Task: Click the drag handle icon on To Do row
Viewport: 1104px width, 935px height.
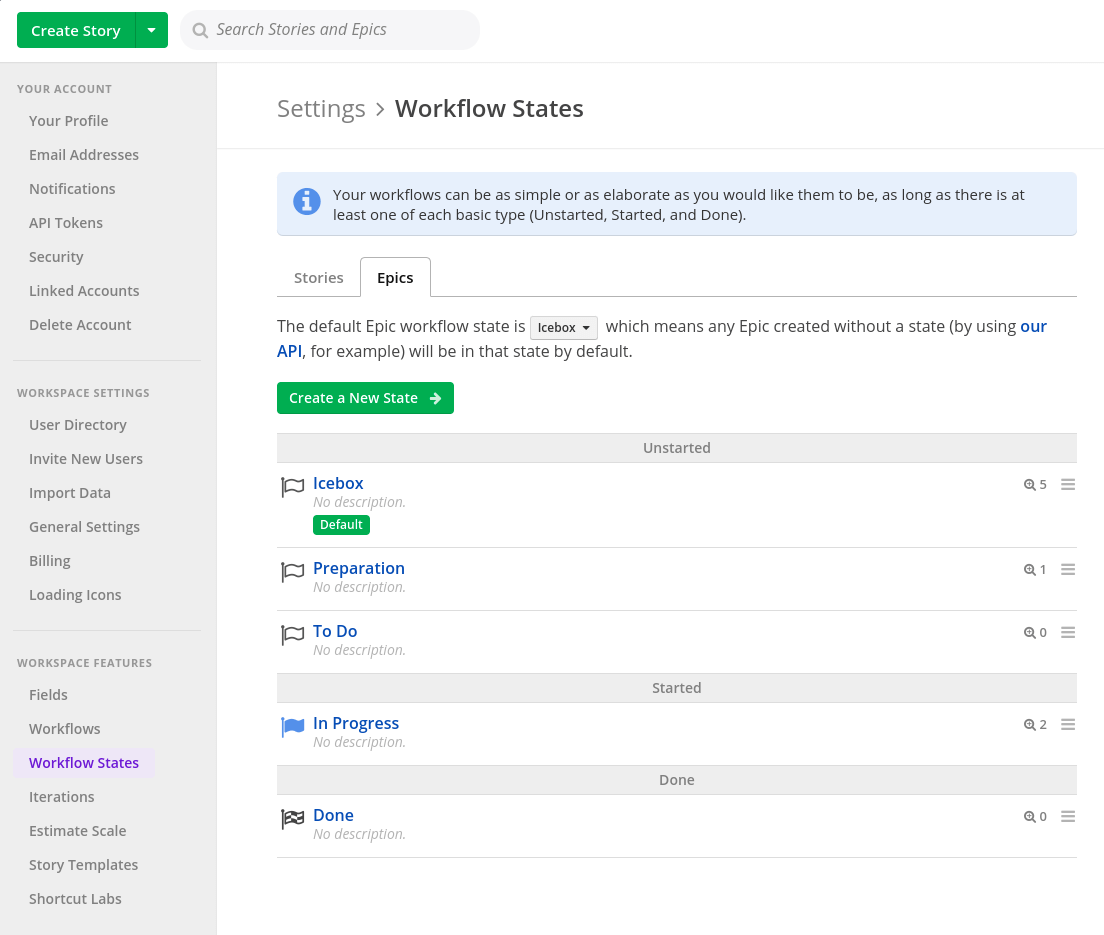Action: [x=1068, y=633]
